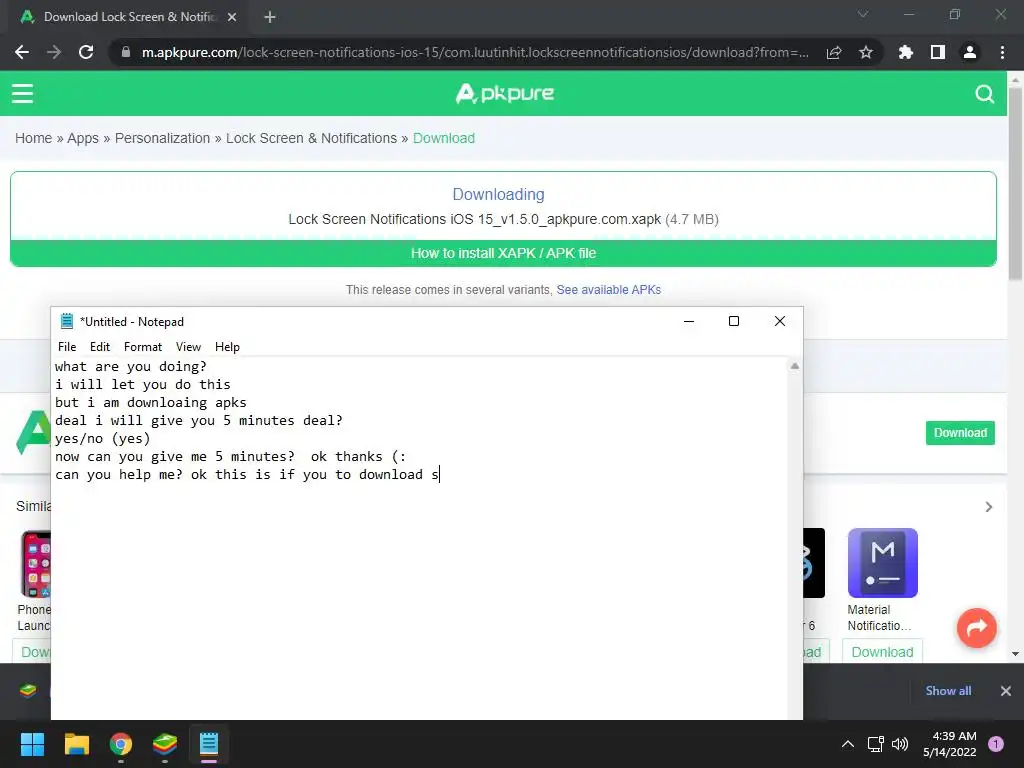Screen dimensions: 1024x768
Task: Click the network tray icon
Action: point(875,744)
